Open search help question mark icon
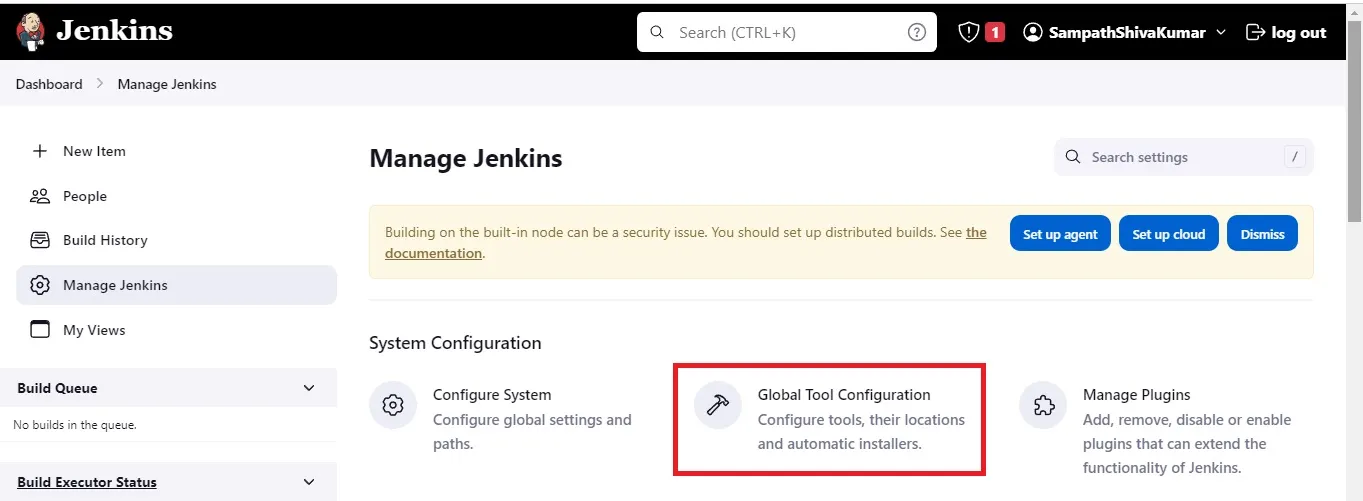Screen dimensions: 1363x501 coord(916,32)
